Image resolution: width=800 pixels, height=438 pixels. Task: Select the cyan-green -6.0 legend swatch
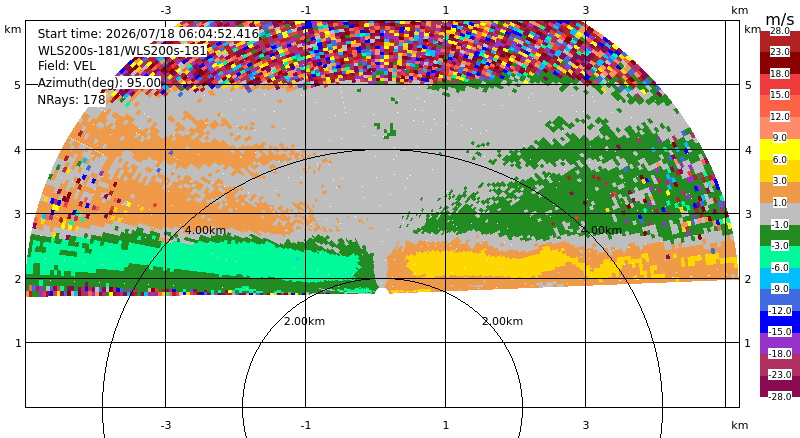coord(780,256)
